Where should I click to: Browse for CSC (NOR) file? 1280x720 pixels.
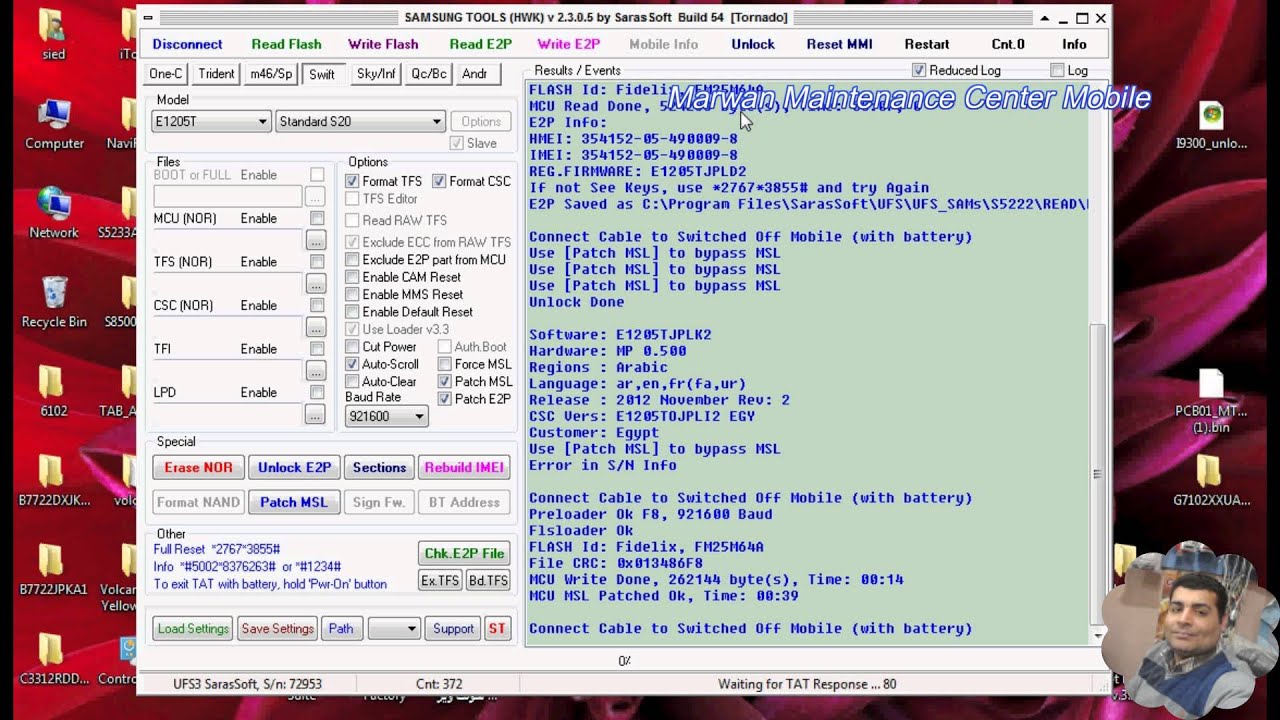315,328
